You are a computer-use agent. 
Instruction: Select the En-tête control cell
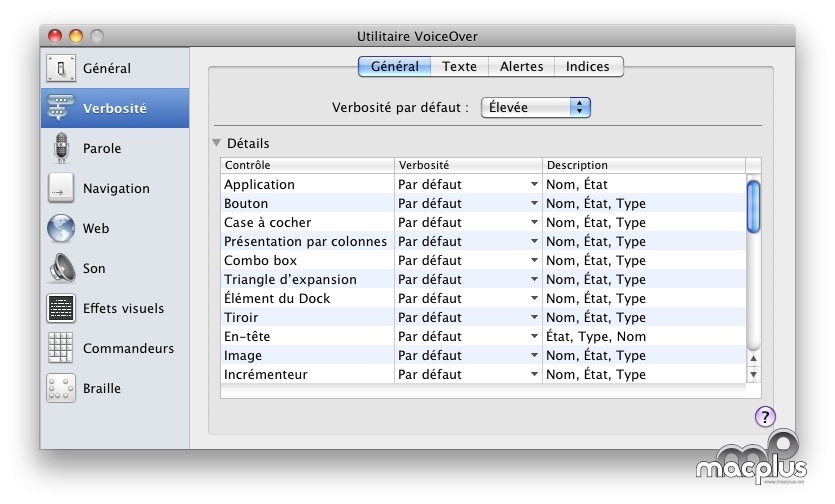click(x=307, y=336)
